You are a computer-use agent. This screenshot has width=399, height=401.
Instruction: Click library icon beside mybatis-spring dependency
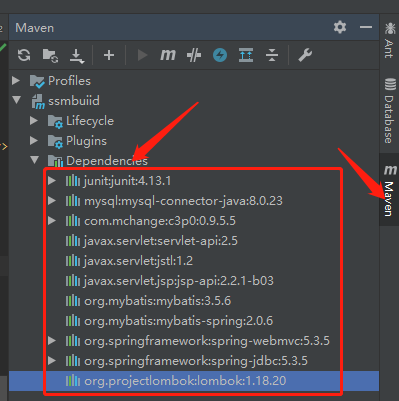(x=73, y=321)
